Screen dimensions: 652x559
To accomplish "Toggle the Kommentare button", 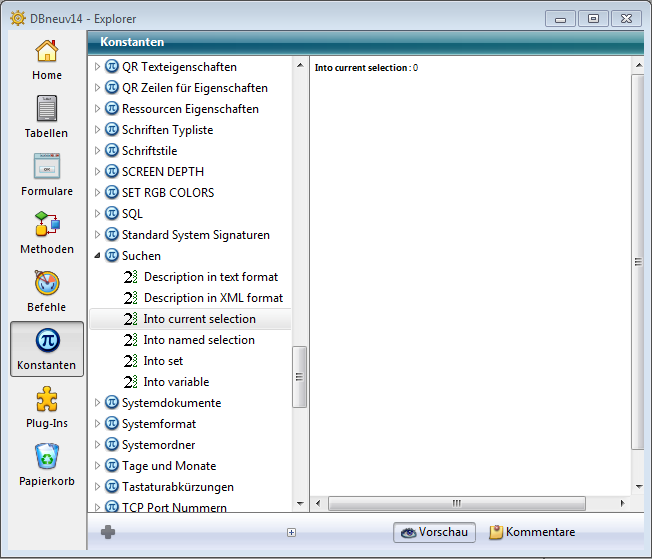I will pos(531,532).
